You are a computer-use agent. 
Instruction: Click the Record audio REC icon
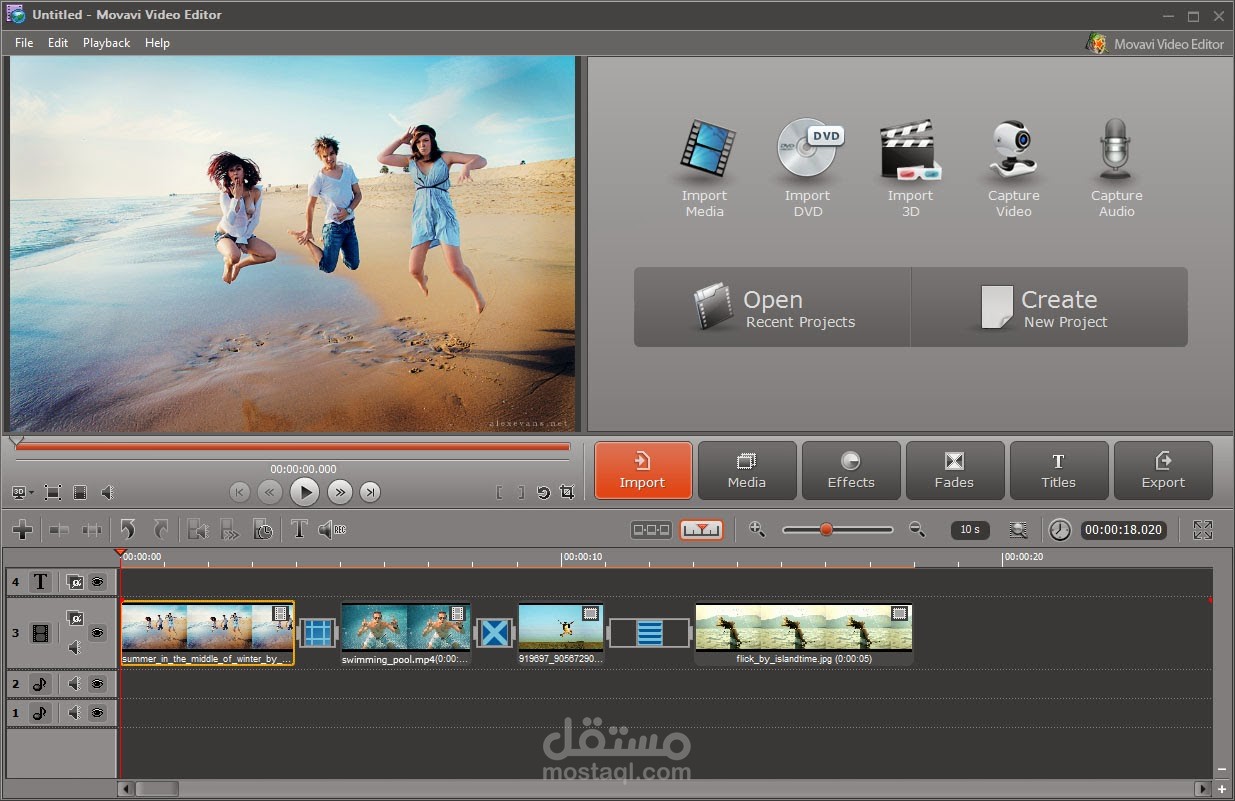(x=331, y=530)
